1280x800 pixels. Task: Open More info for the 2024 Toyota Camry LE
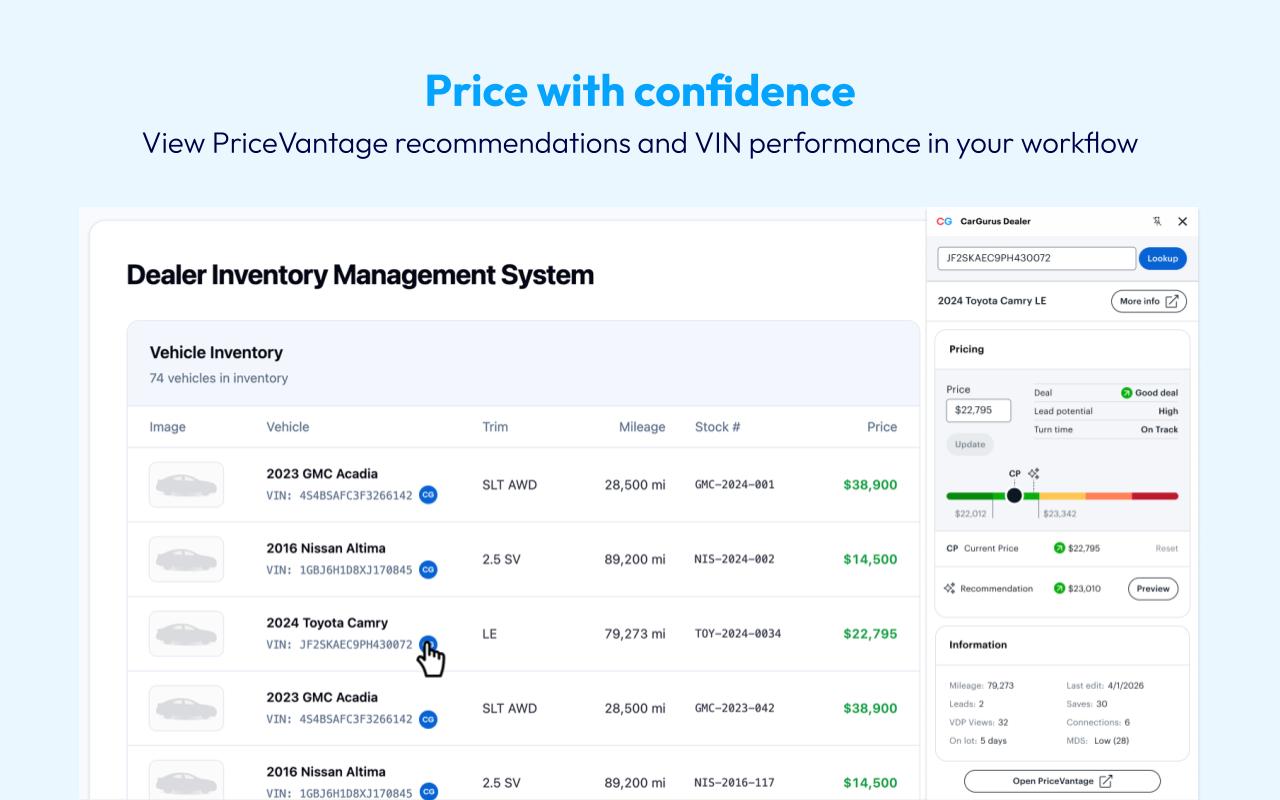(x=1149, y=301)
